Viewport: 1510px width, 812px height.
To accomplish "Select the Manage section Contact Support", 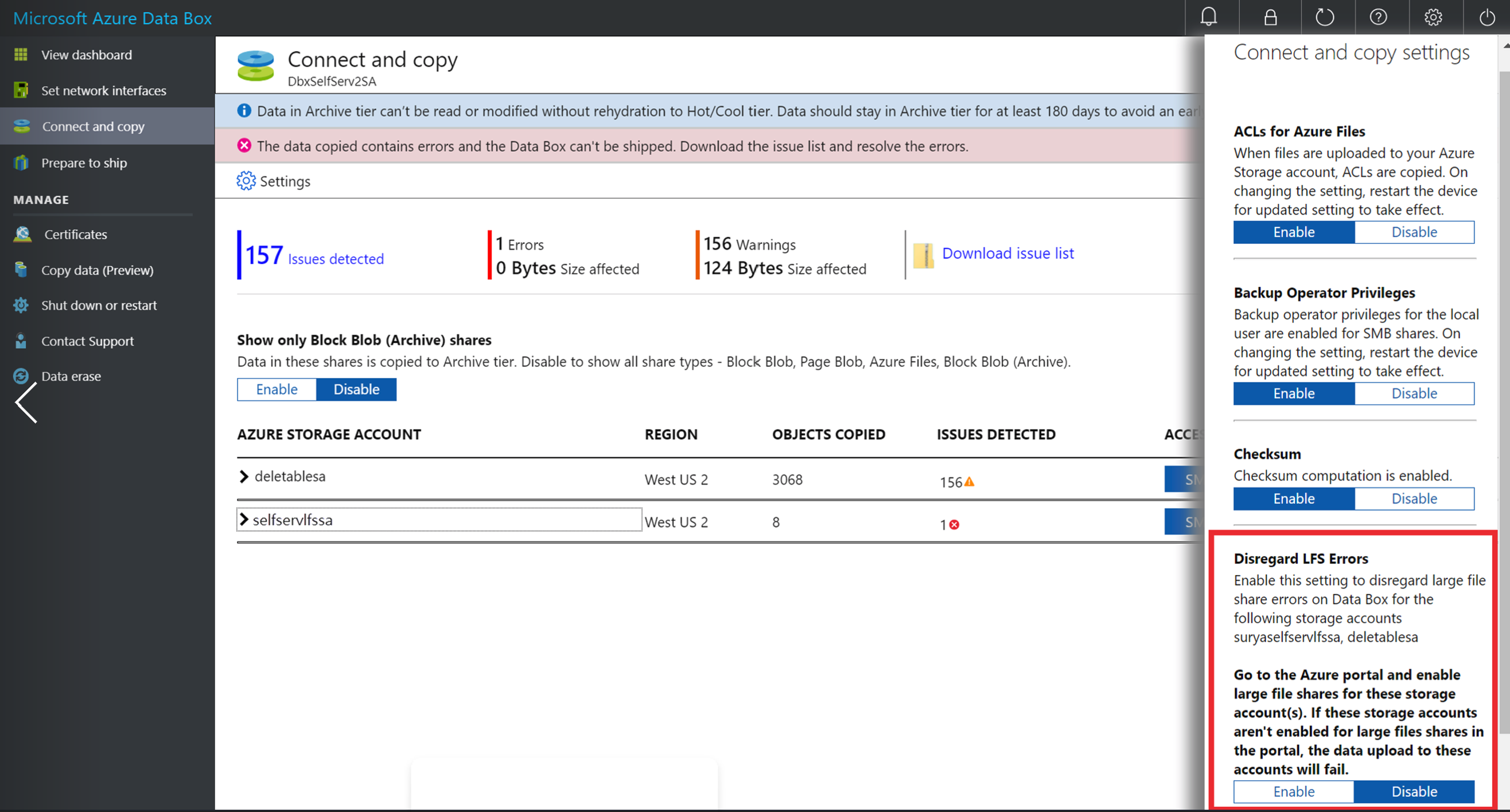I will point(87,340).
